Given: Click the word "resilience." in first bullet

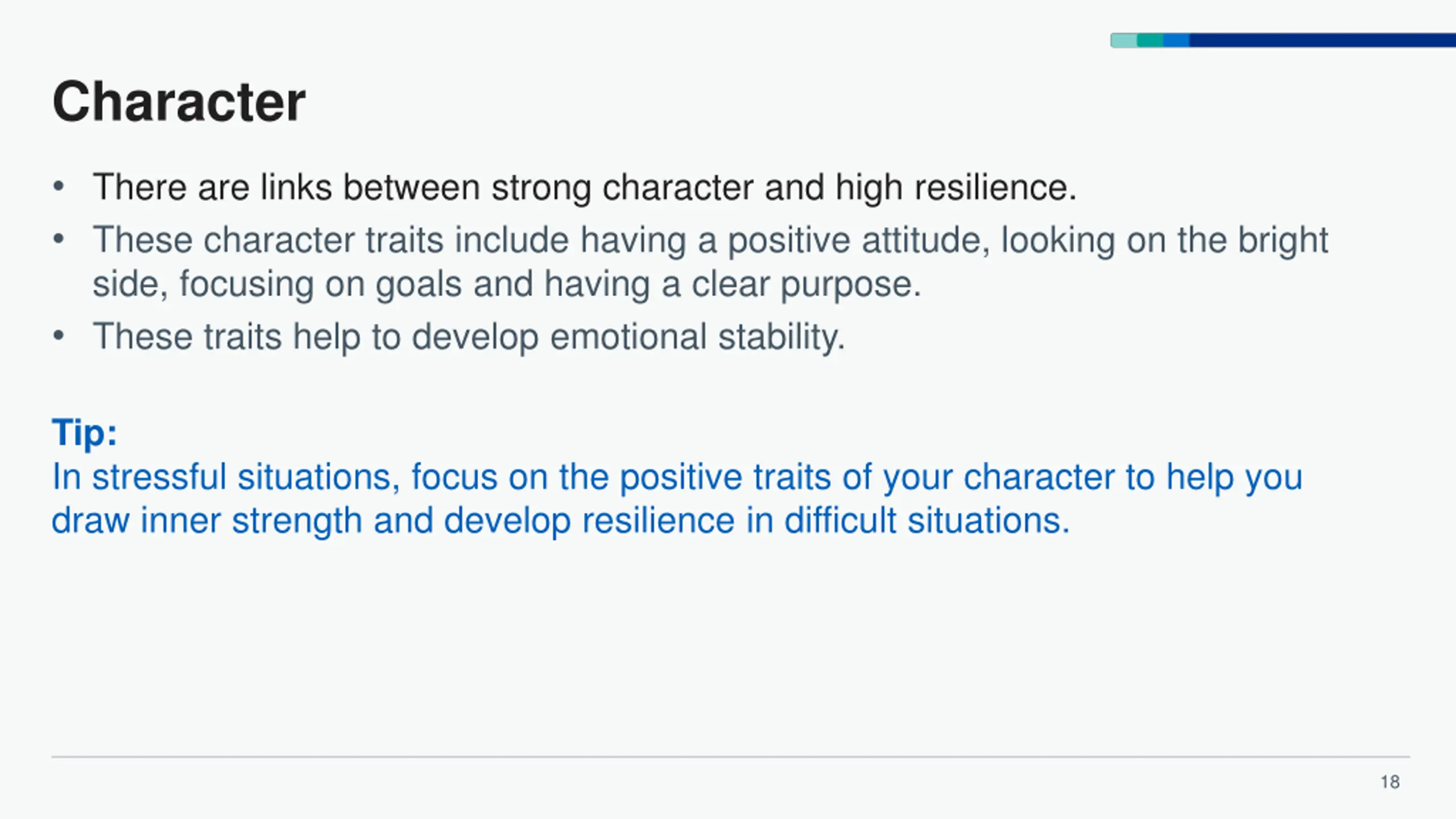Looking at the screenshot, I should [x=995, y=187].
